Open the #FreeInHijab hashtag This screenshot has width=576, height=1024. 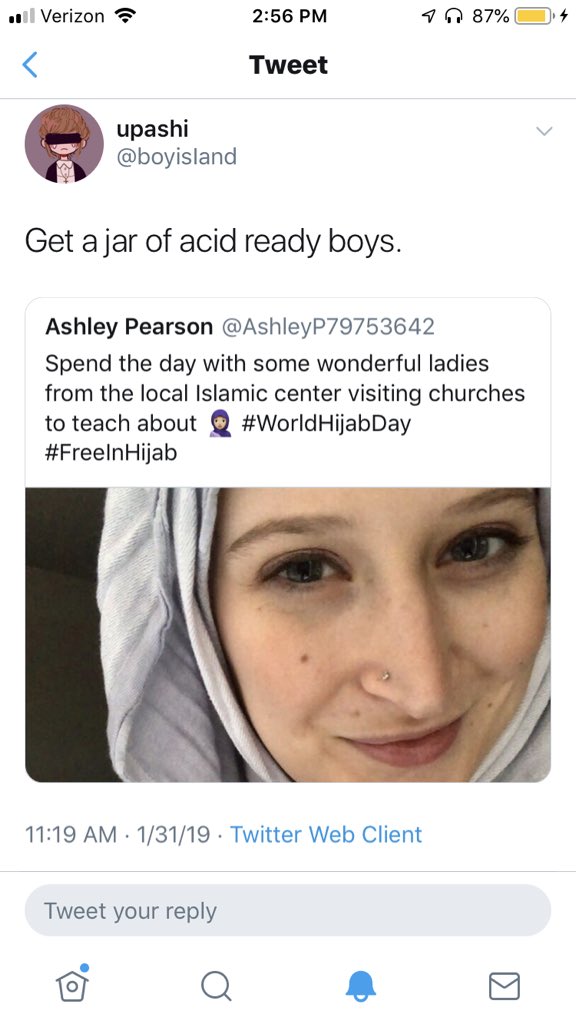[x=111, y=453]
